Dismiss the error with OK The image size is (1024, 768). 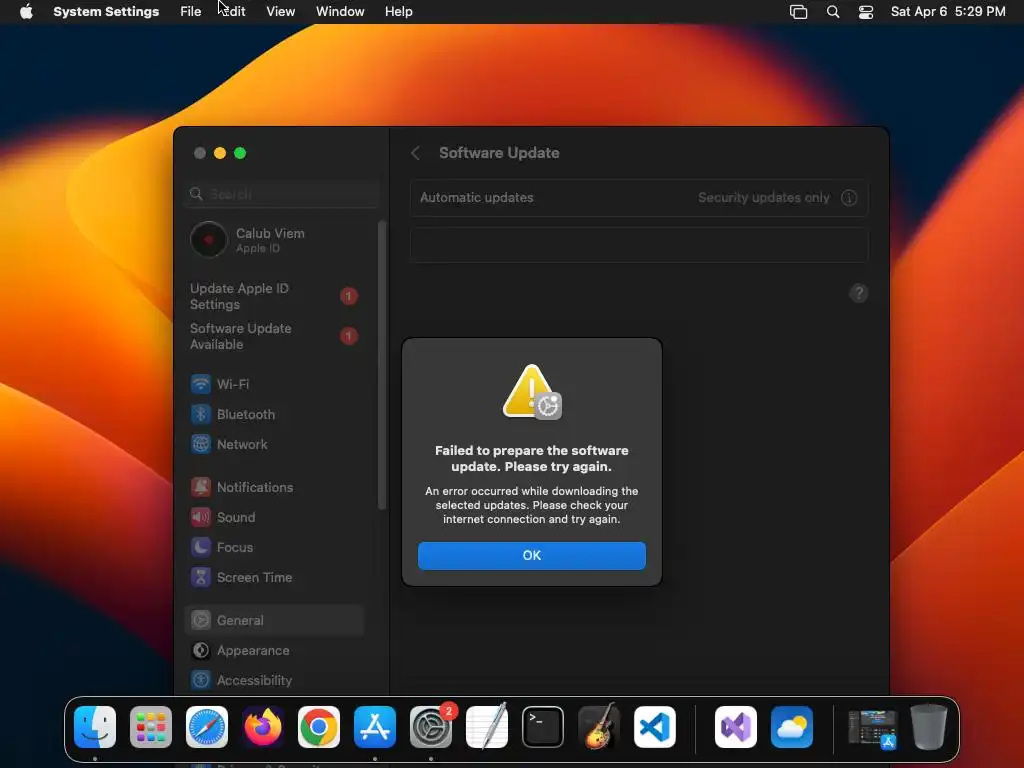[532, 555]
